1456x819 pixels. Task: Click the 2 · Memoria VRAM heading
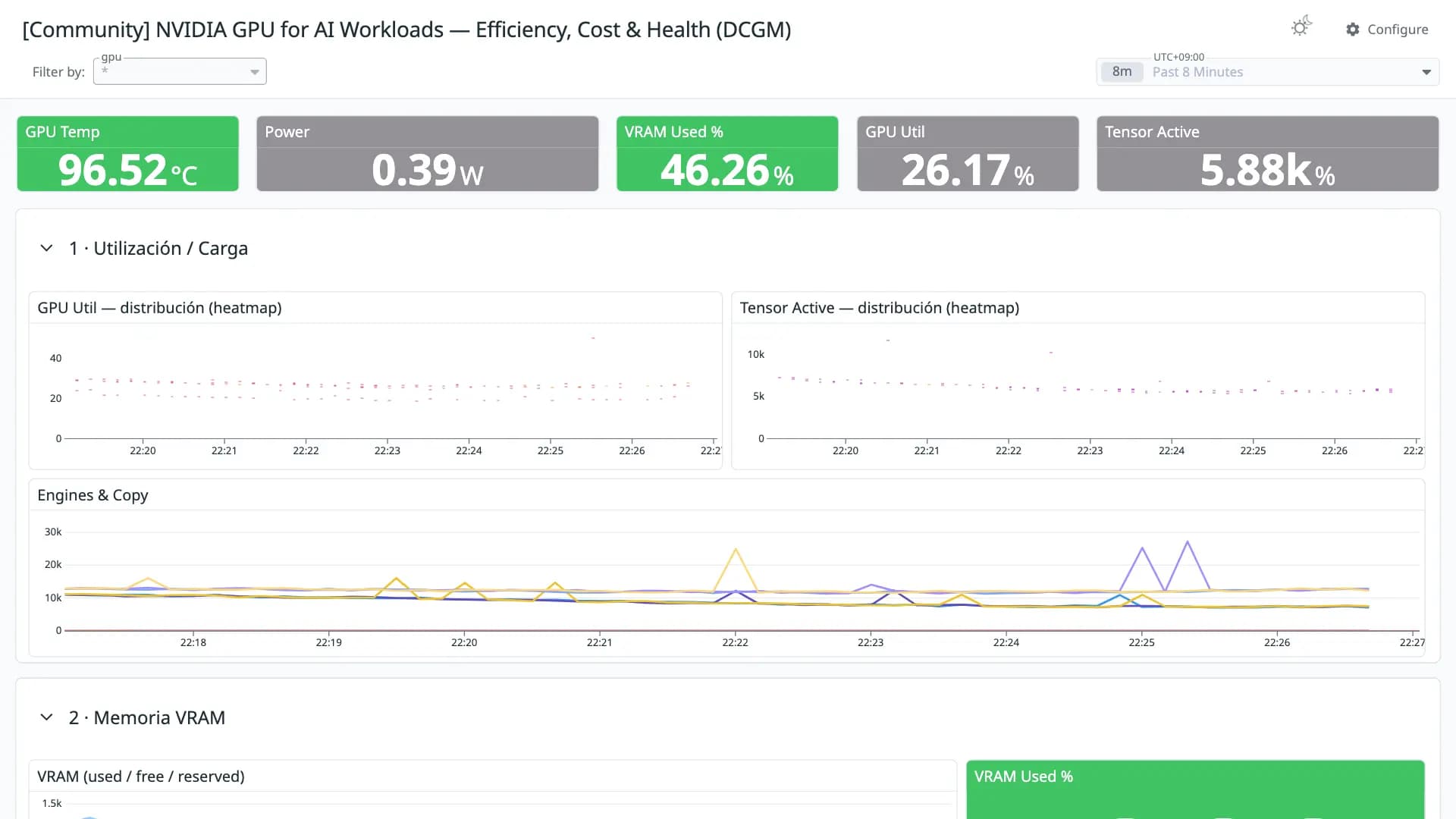[x=147, y=717]
